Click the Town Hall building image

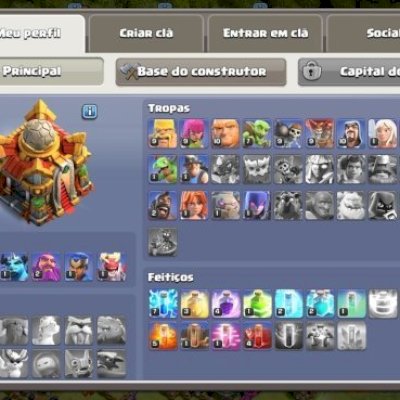43,163
